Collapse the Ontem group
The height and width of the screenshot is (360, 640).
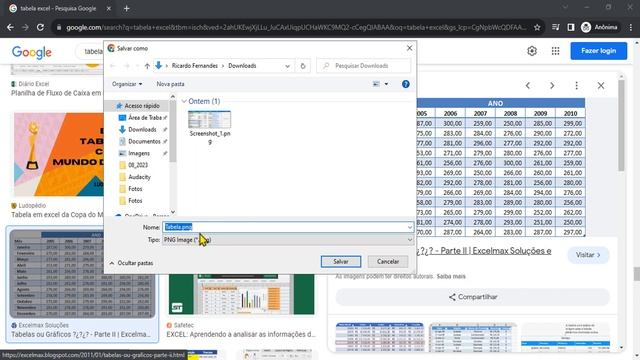click(x=184, y=101)
